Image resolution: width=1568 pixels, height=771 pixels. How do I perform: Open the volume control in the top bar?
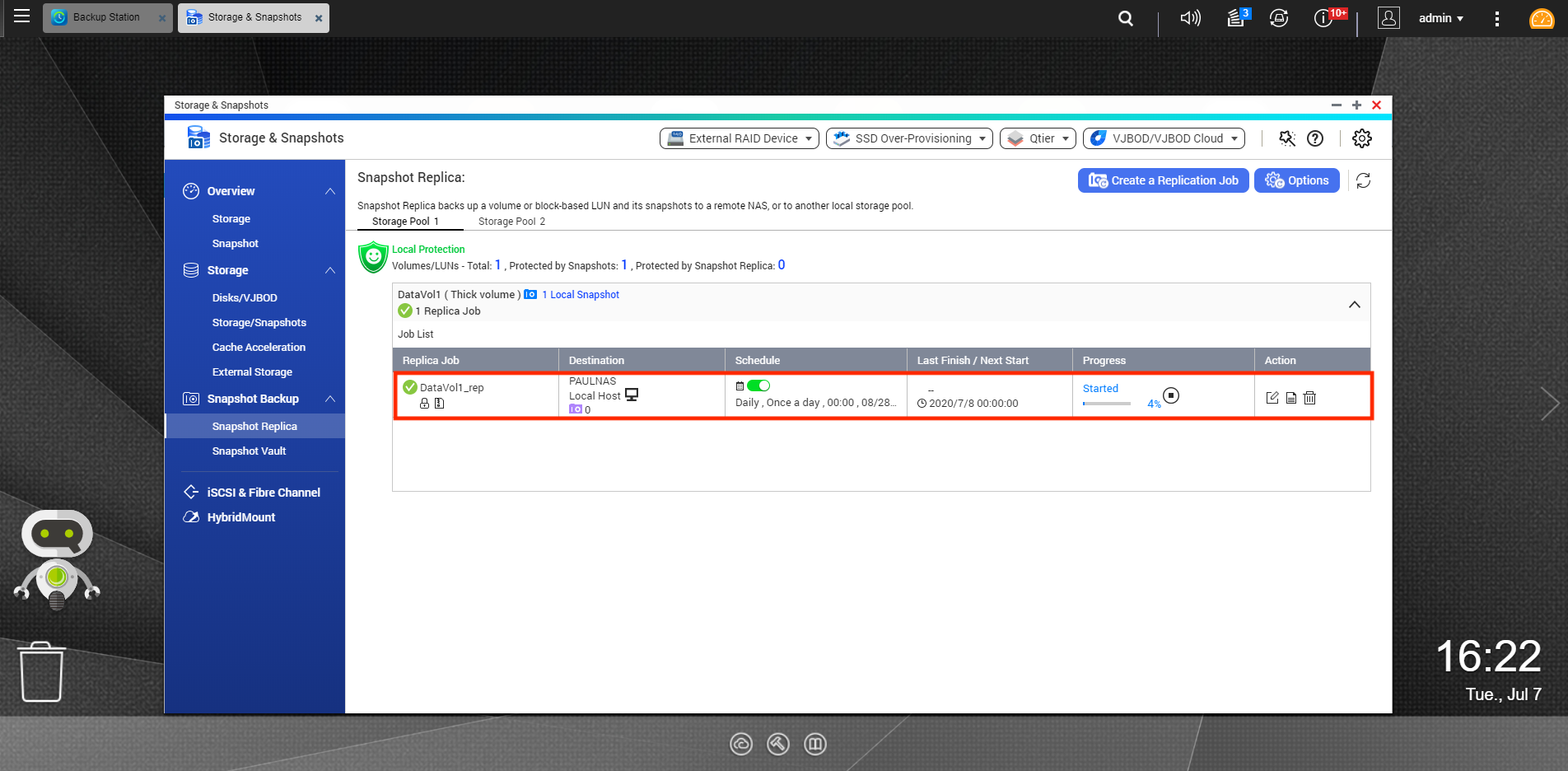point(1190,18)
